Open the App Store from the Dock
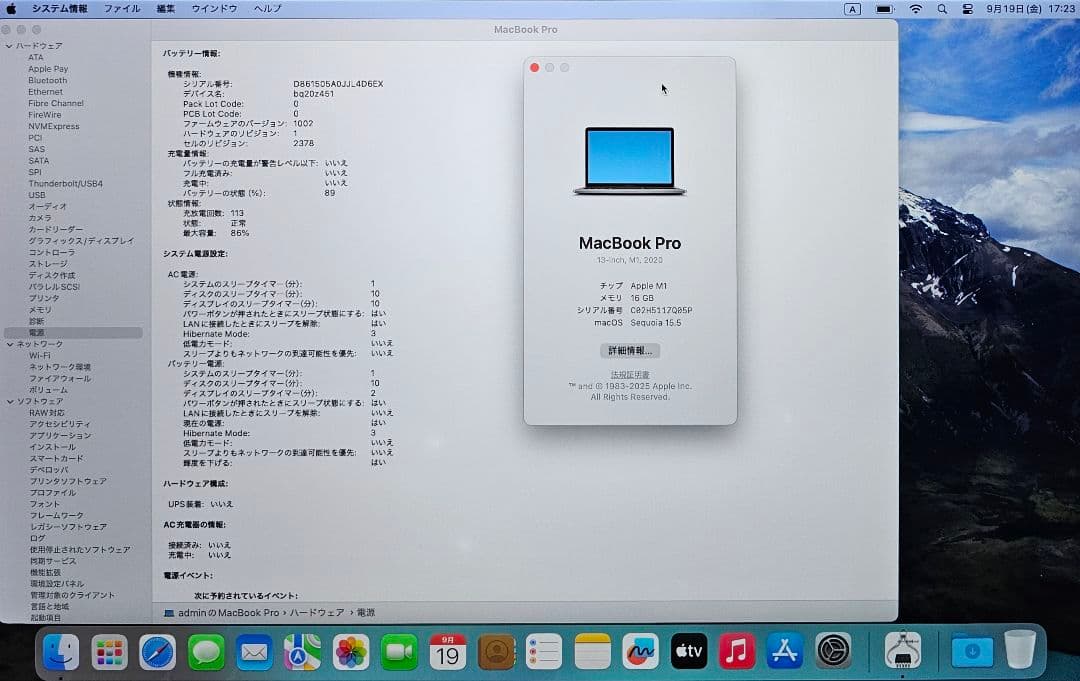This screenshot has height=681, width=1080. pos(784,655)
